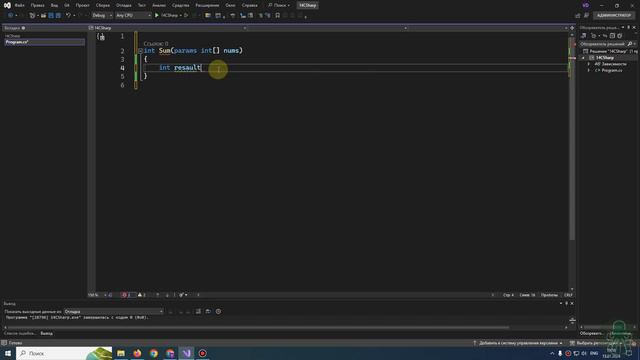Open Firefox from taskbar
This screenshot has height=360, width=640.
pyautogui.click(x=137, y=353)
